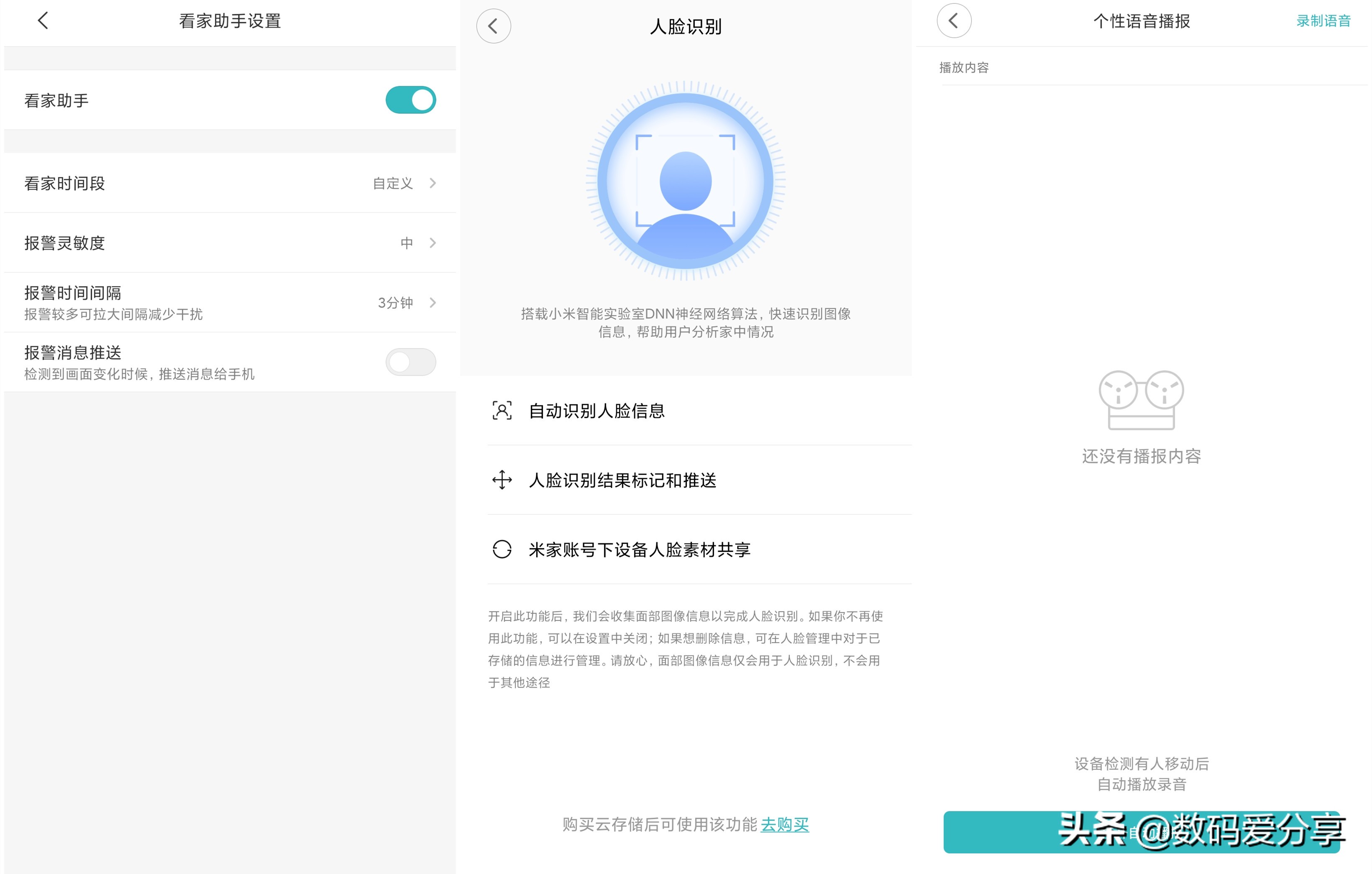Image resolution: width=1372 pixels, height=874 pixels.
Task: Click the 去购买 purchase link
Action: point(785,824)
